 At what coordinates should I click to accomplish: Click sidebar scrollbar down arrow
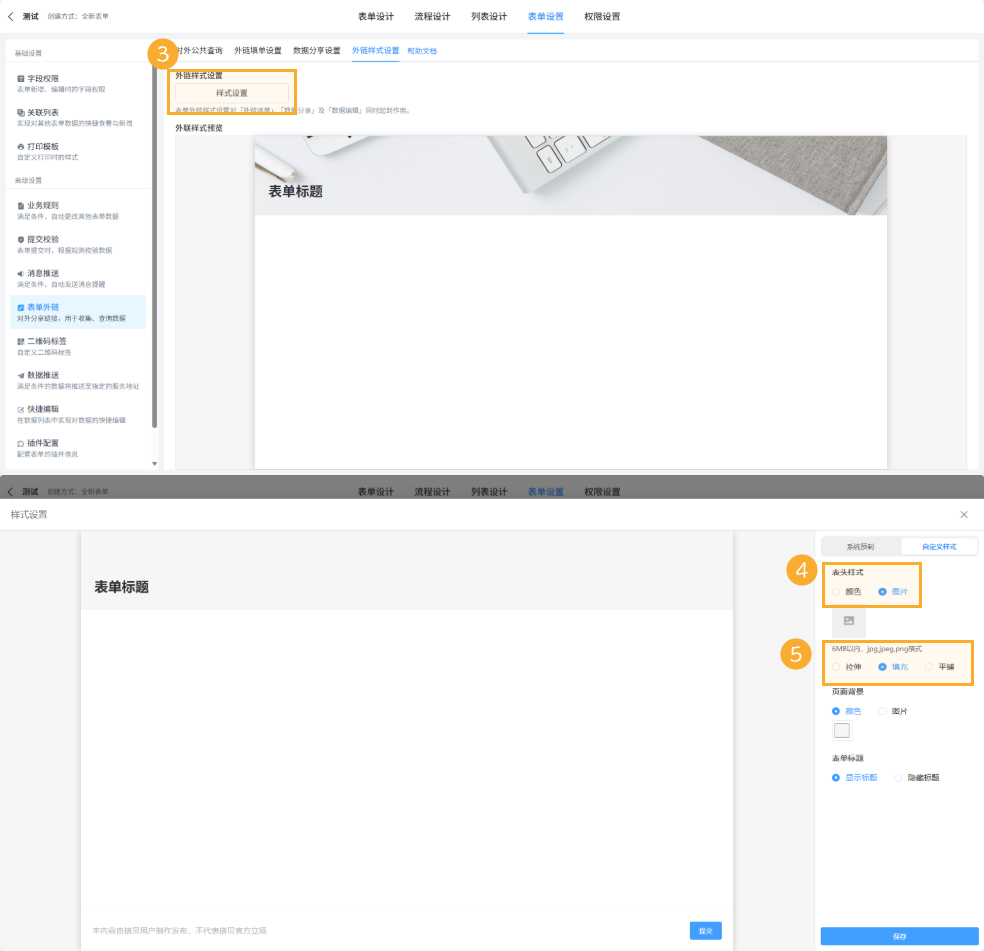(x=154, y=463)
